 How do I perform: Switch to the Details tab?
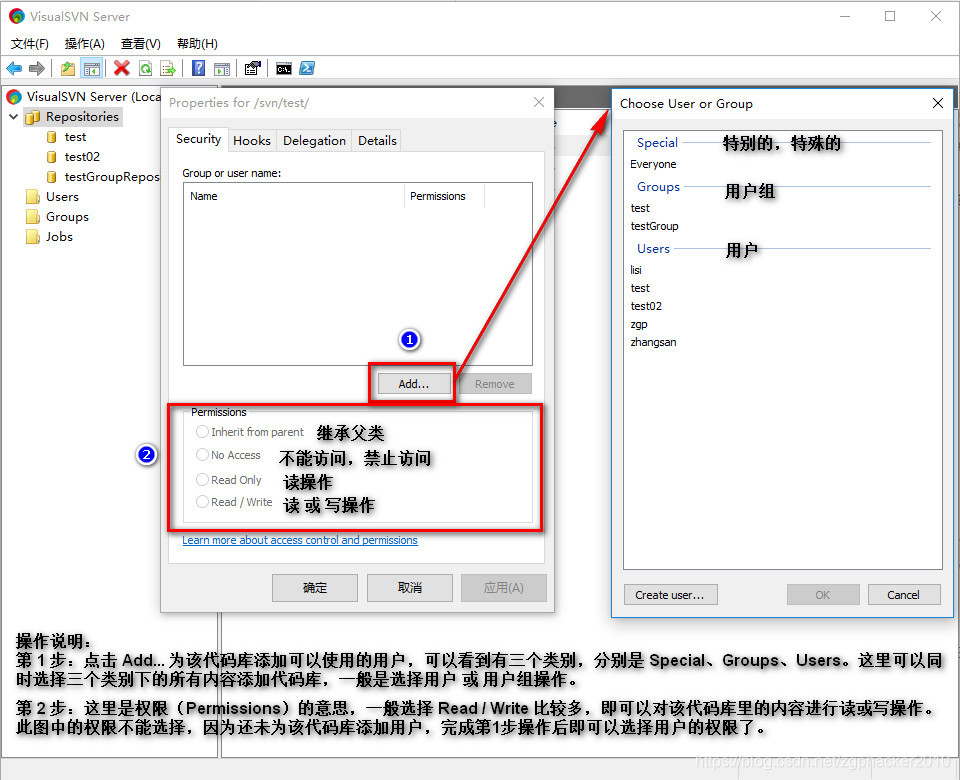click(377, 141)
